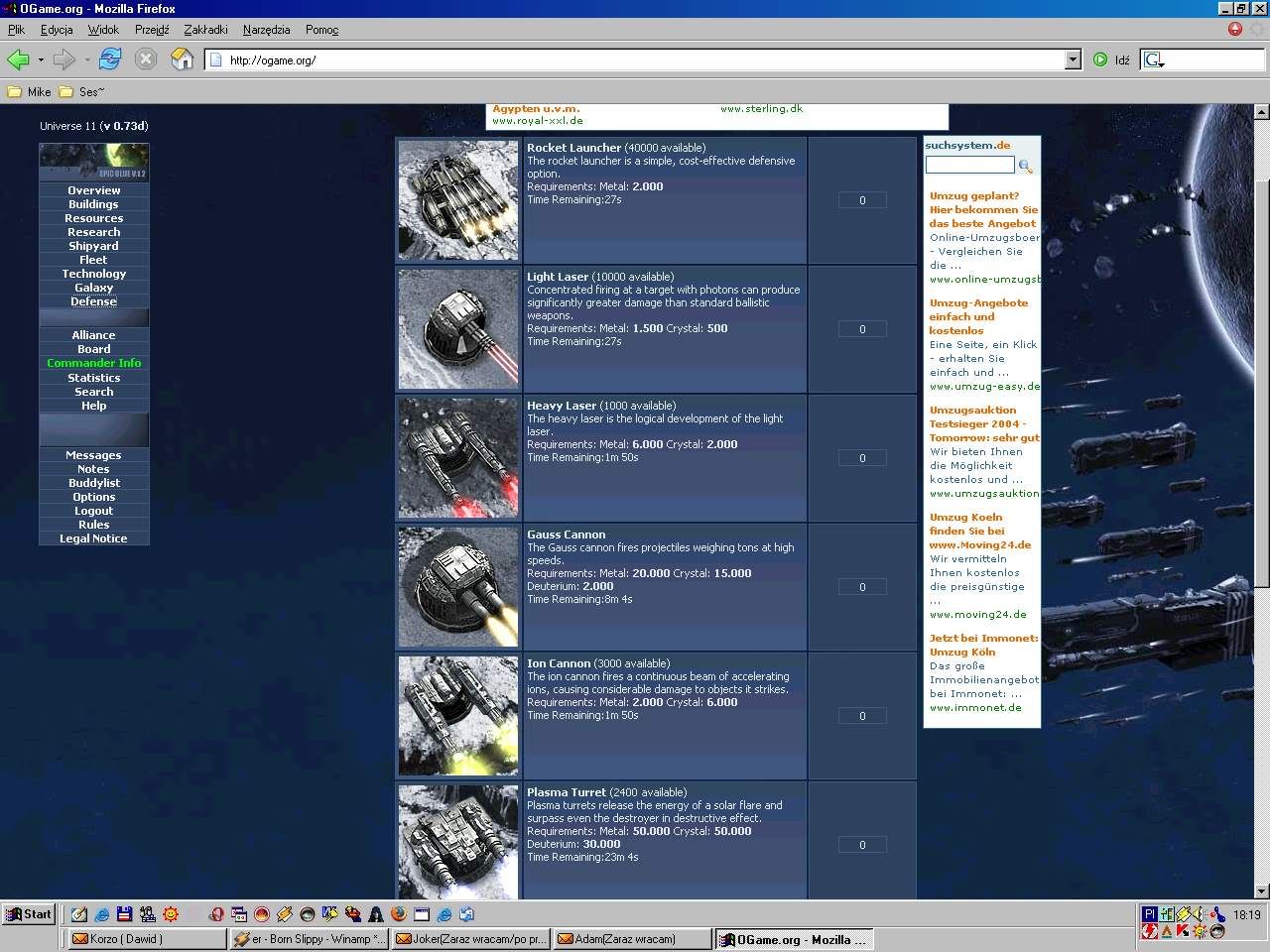The height and width of the screenshot is (952, 1270).
Task: Open the Zakładki menu
Action: click(205, 30)
